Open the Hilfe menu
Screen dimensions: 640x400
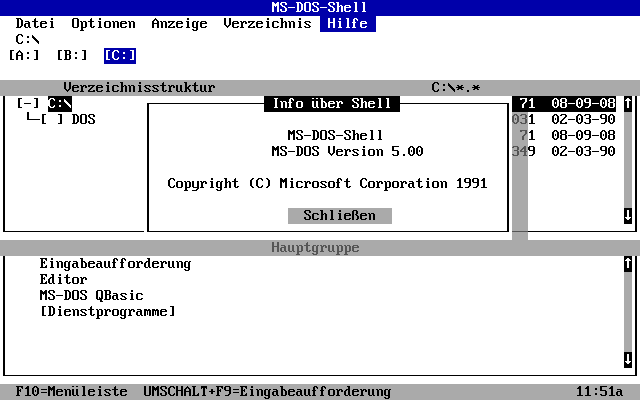point(347,23)
